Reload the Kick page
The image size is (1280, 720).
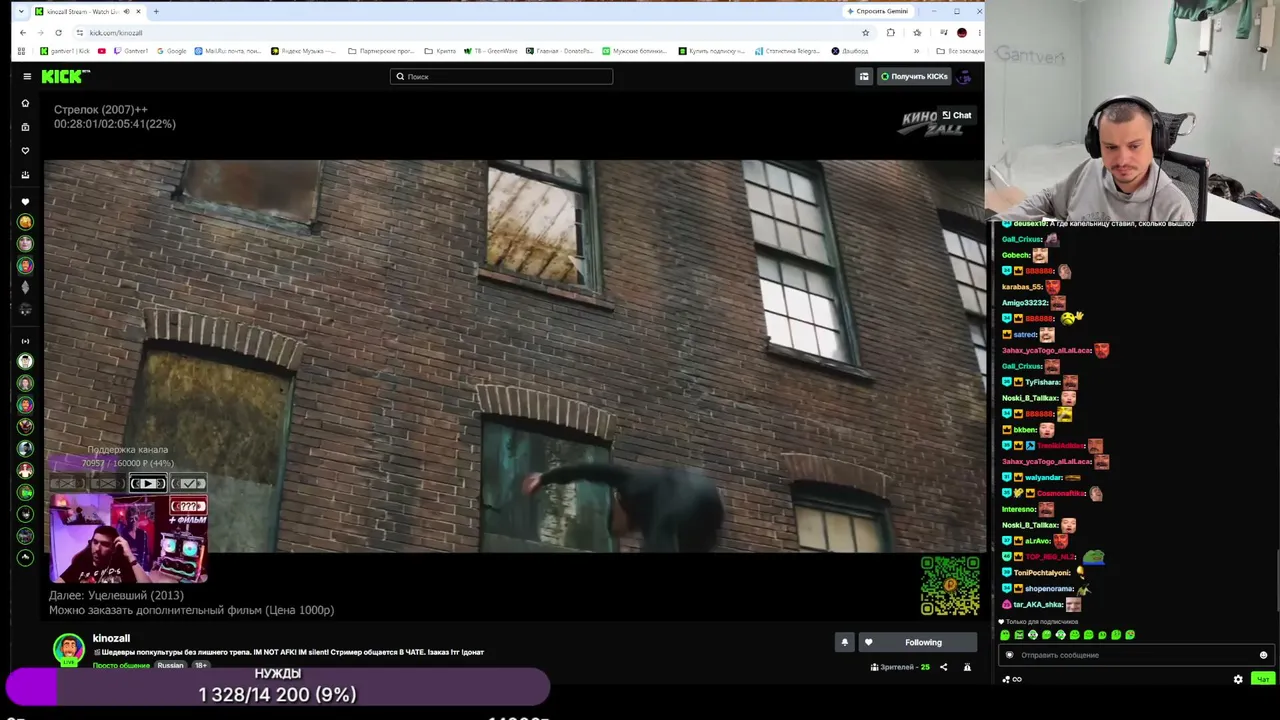pos(58,32)
